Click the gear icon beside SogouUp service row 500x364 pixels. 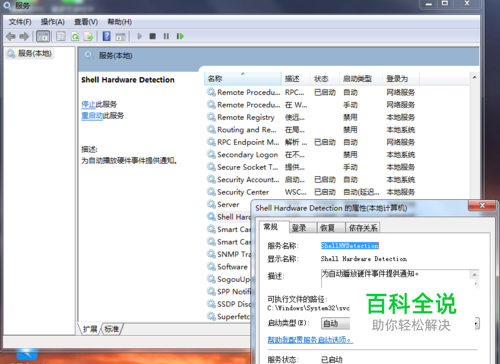pos(211,279)
